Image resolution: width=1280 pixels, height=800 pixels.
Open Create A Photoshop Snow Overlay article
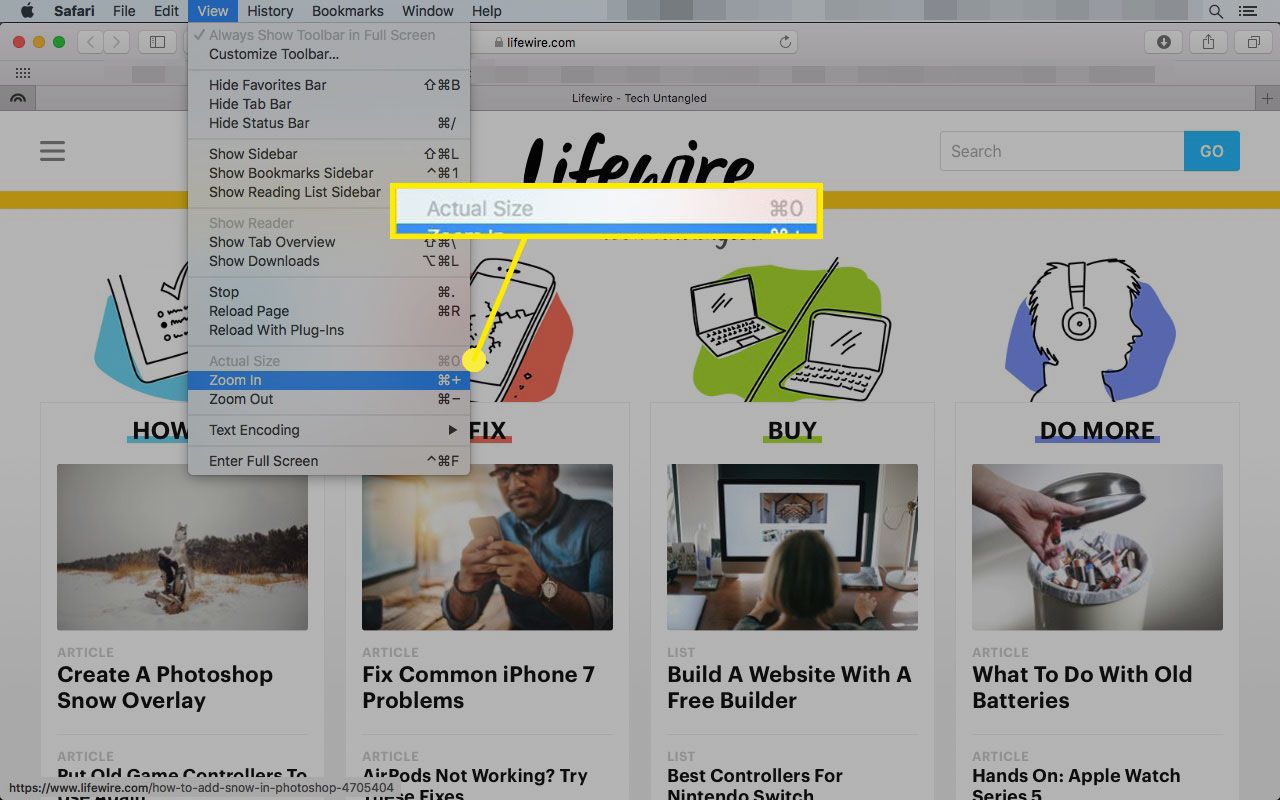click(x=165, y=687)
